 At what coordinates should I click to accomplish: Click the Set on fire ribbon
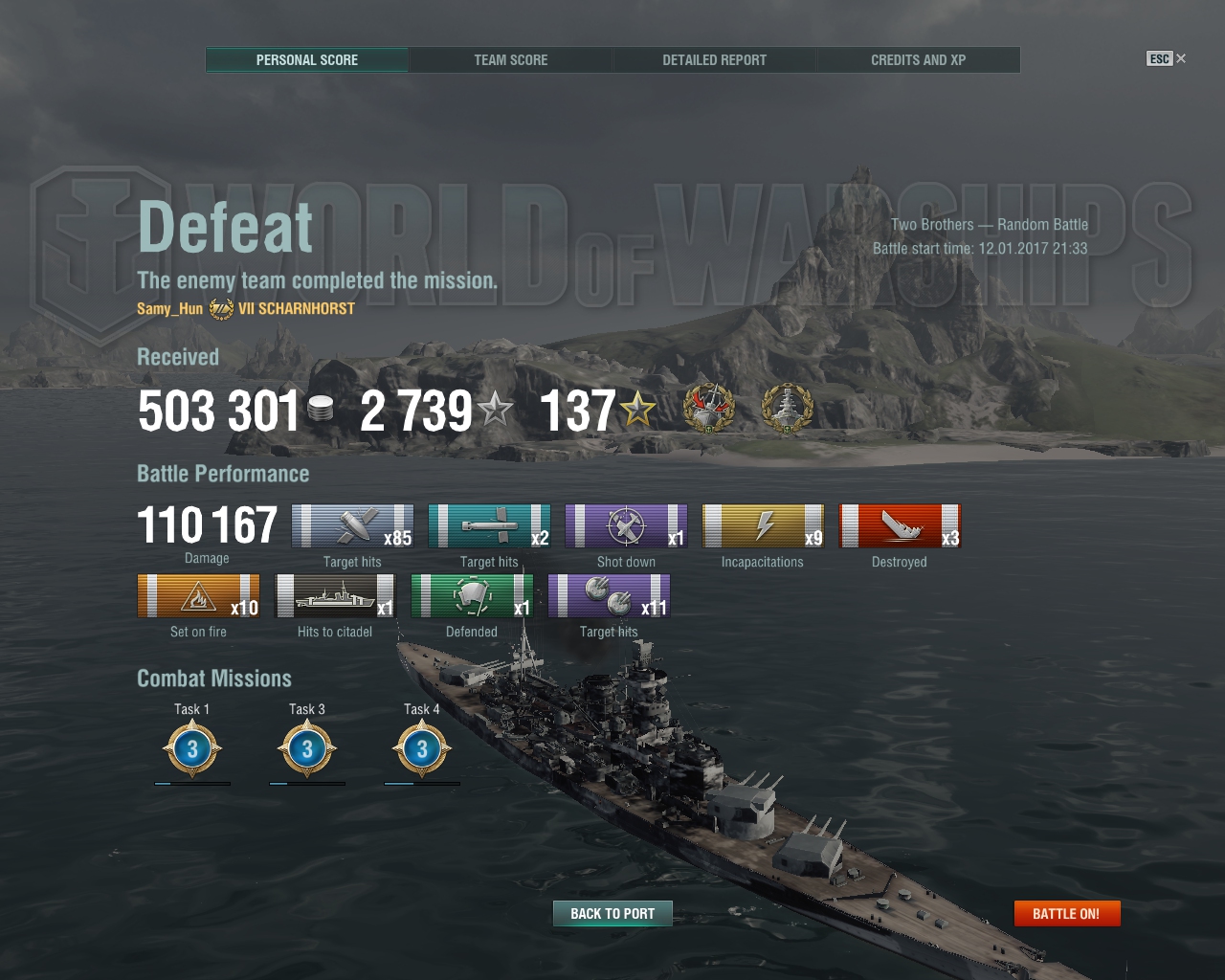(x=198, y=596)
